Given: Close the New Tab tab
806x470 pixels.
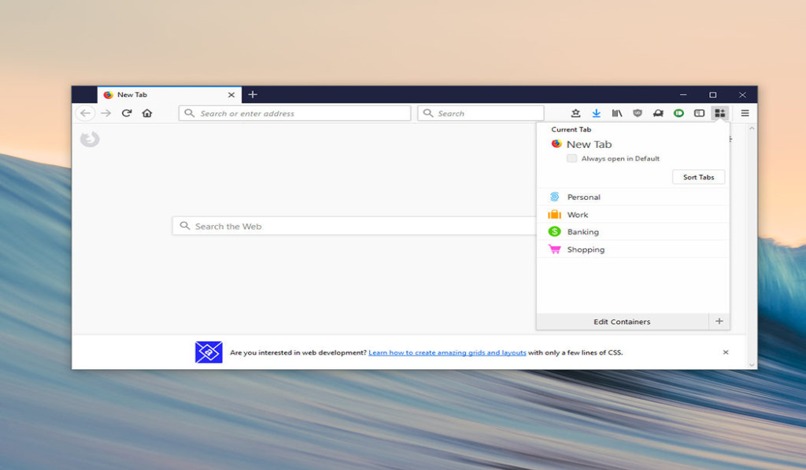Looking at the screenshot, I should pos(231,95).
